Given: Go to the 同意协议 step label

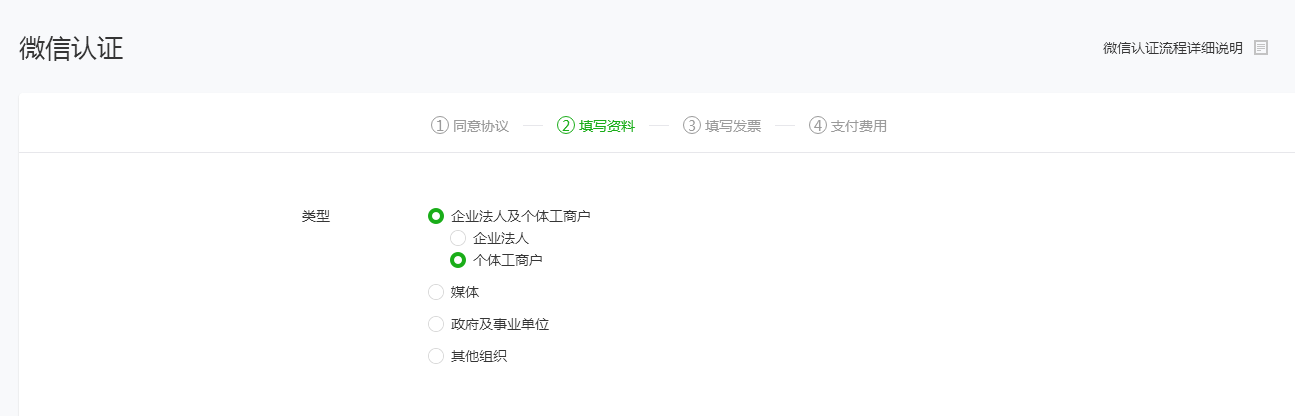Looking at the screenshot, I should 481,126.
